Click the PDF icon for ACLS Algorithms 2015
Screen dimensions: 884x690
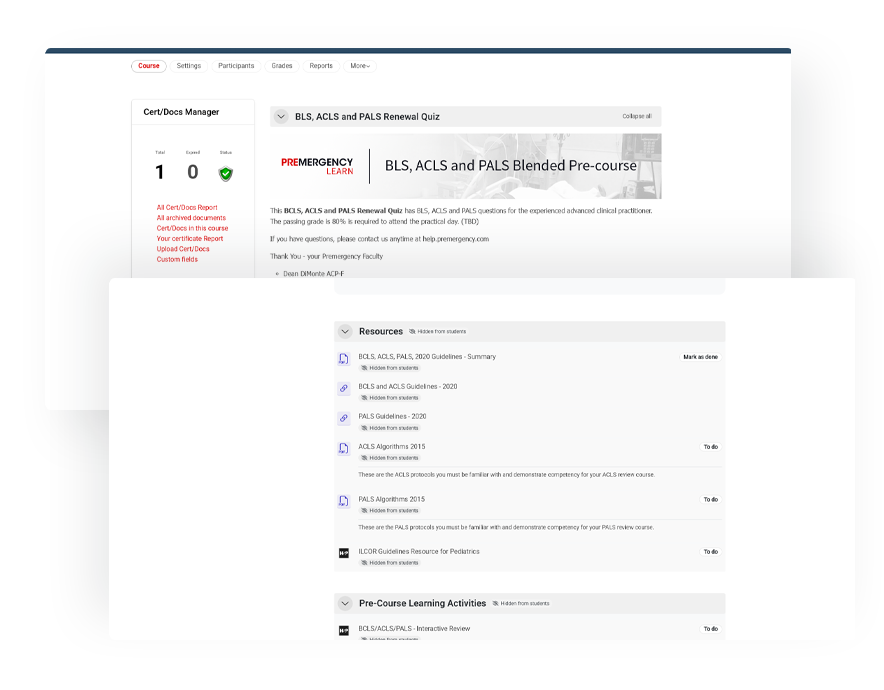coord(343,449)
